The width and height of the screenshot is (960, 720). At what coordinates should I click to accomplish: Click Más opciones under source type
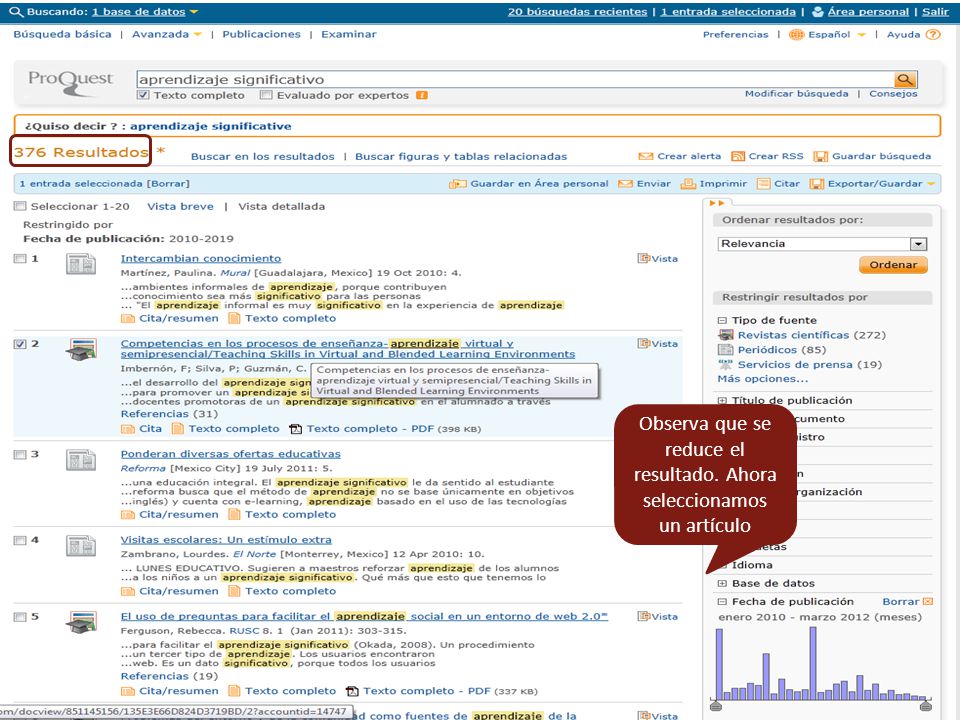[x=763, y=379]
